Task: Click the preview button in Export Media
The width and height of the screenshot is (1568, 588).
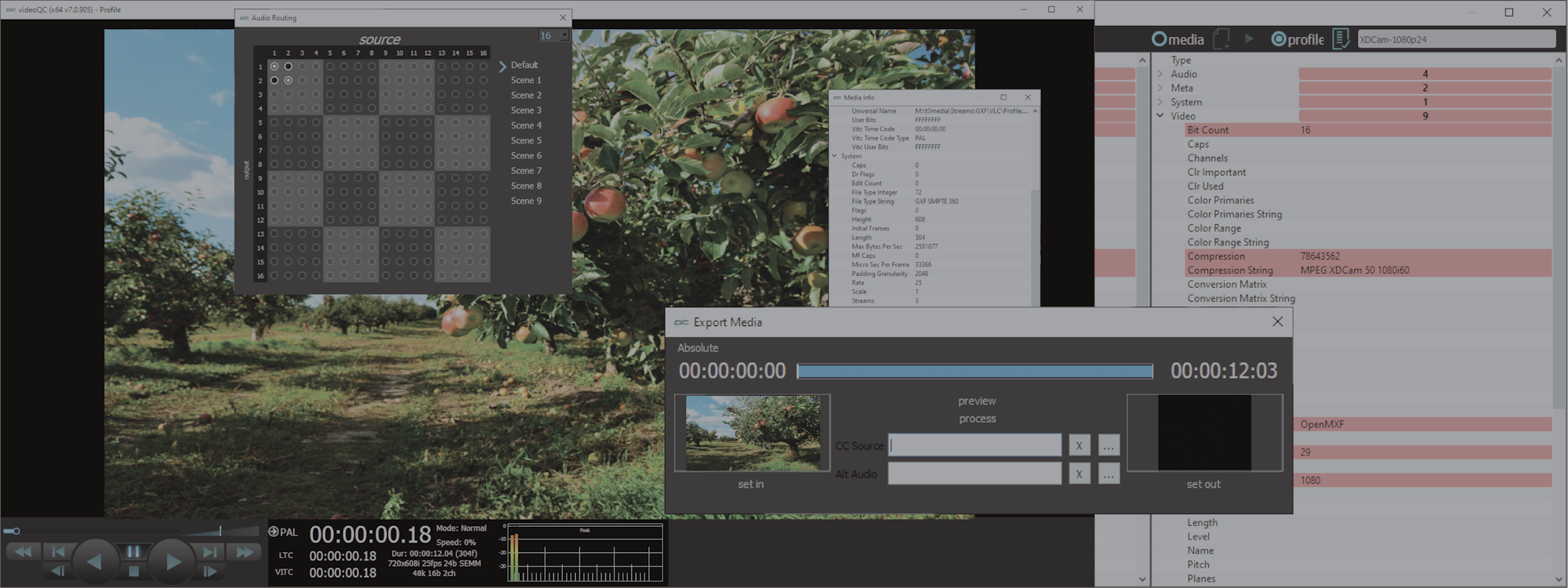Action: tap(977, 401)
